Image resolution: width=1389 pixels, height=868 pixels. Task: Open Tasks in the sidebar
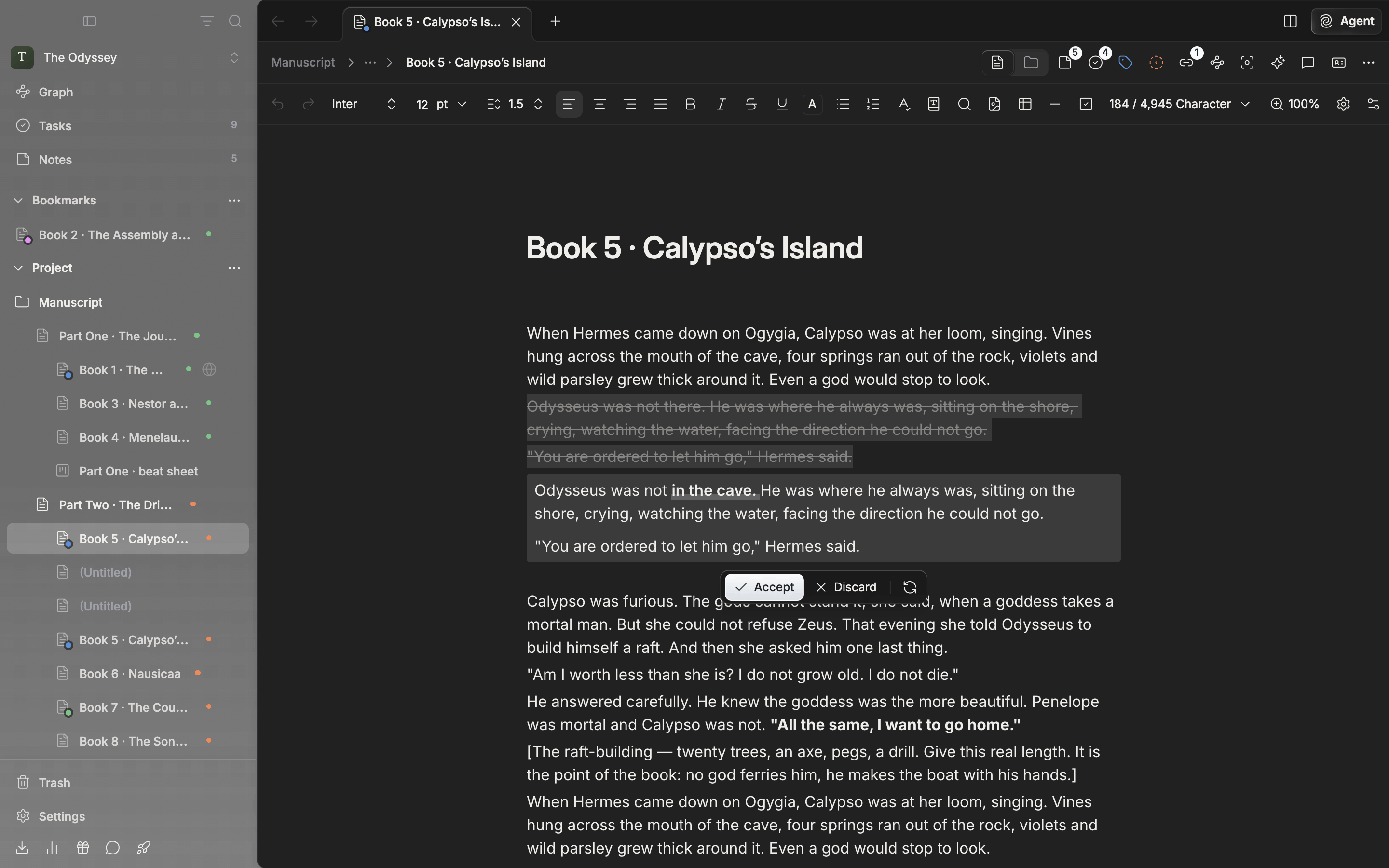tap(128, 126)
